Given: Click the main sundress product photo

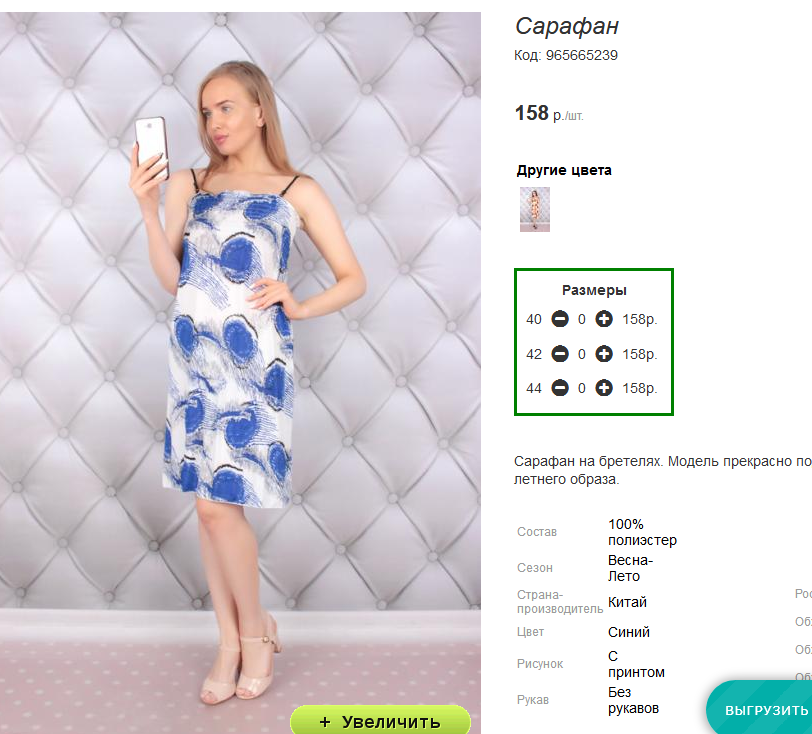Looking at the screenshot, I should (240, 360).
